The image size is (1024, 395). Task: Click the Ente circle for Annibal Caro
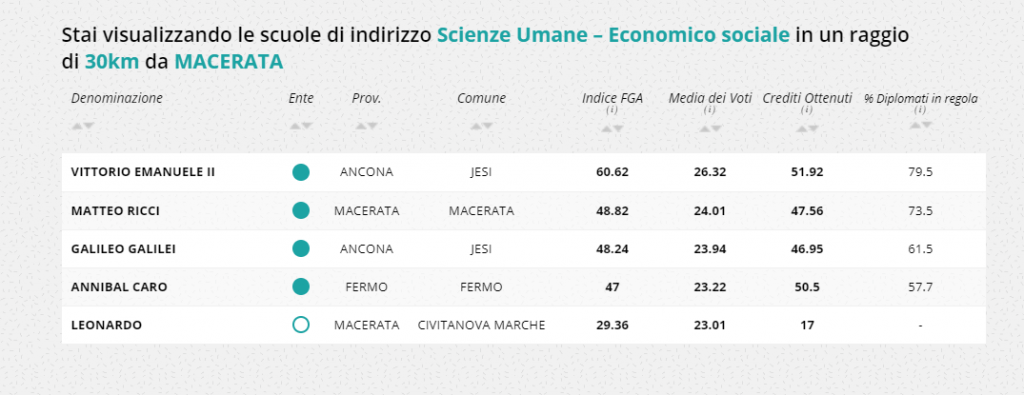click(300, 287)
